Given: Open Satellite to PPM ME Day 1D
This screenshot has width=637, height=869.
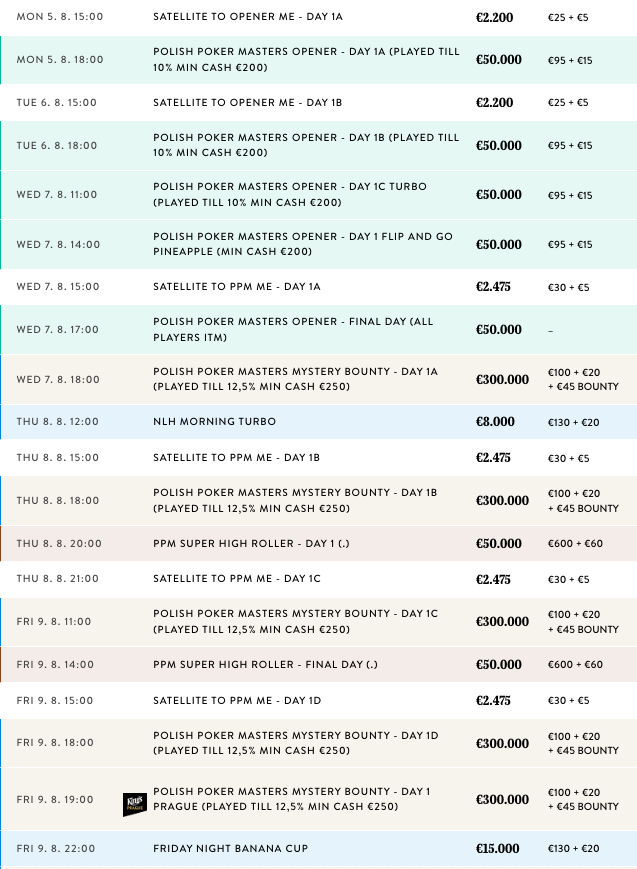Looking at the screenshot, I should pos(247,701).
